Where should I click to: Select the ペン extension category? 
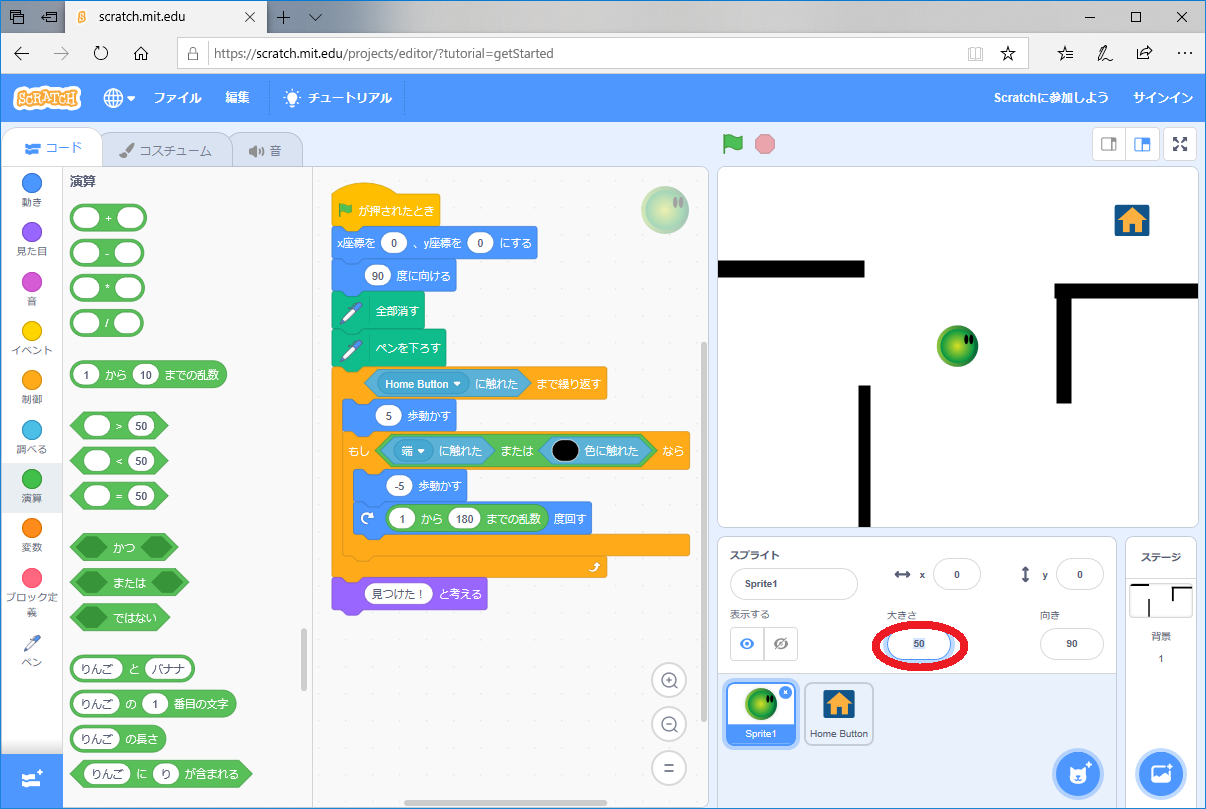(32, 649)
